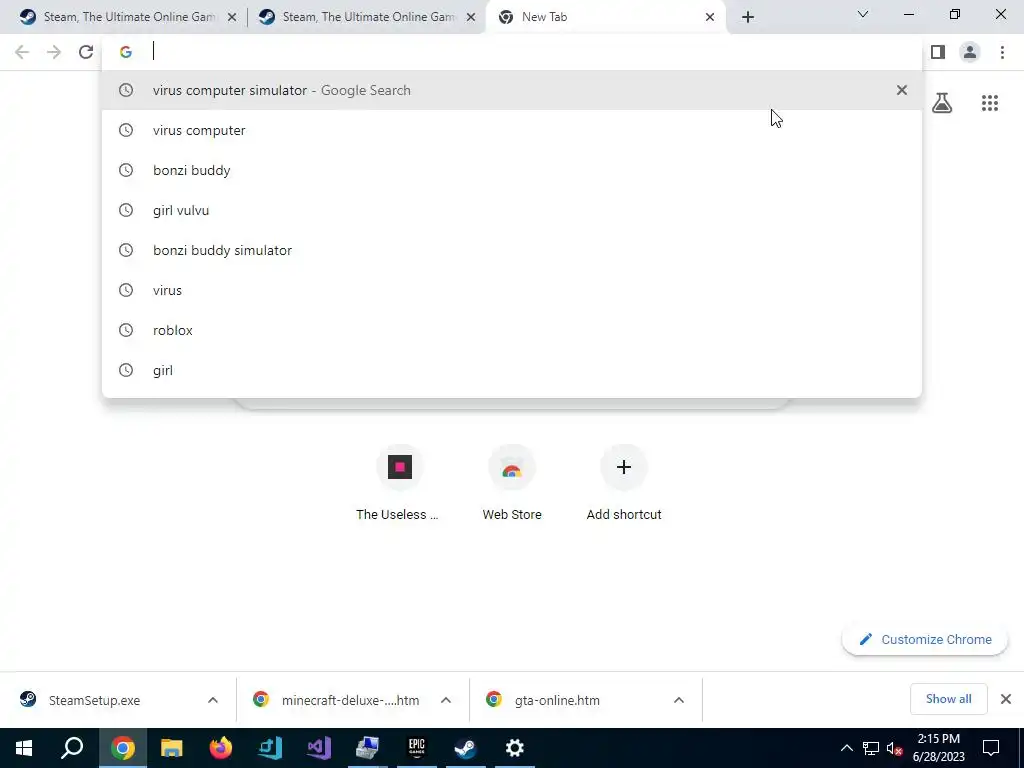Open Visual Studio from taskbar
Viewport: 1024px width, 768px height.
tap(319, 748)
